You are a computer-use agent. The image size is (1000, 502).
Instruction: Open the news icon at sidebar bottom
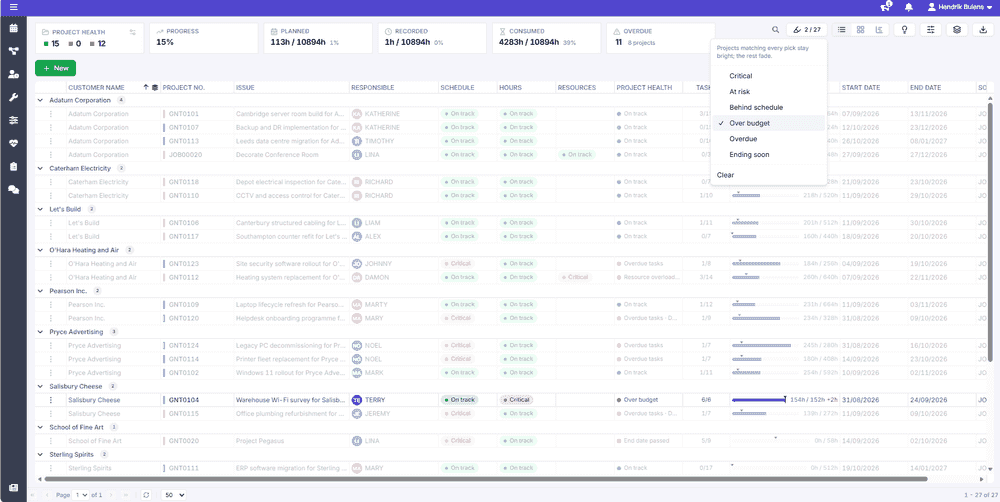point(13,487)
